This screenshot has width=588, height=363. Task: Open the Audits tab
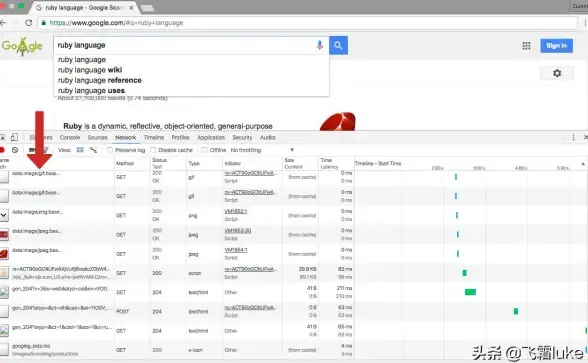268,138
